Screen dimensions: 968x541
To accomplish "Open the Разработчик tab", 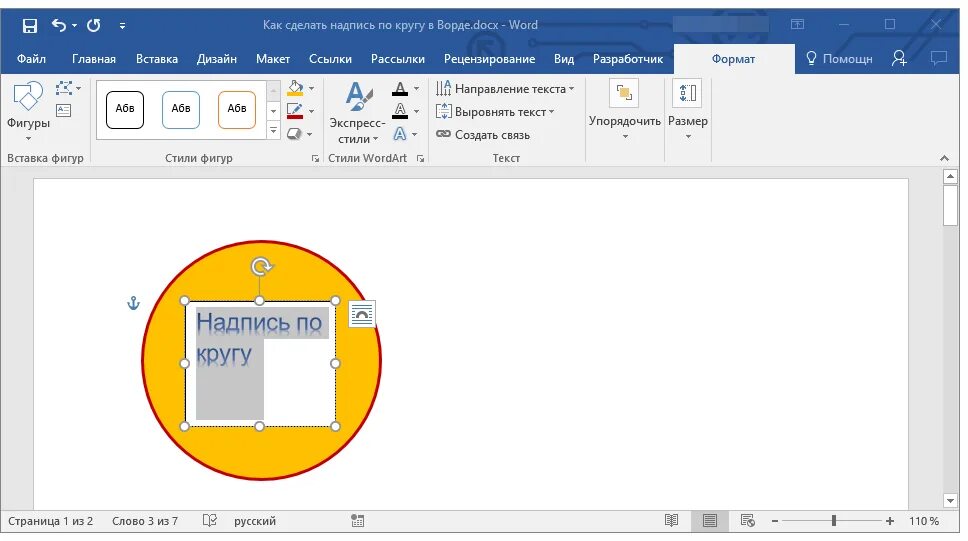I will click(x=628, y=59).
